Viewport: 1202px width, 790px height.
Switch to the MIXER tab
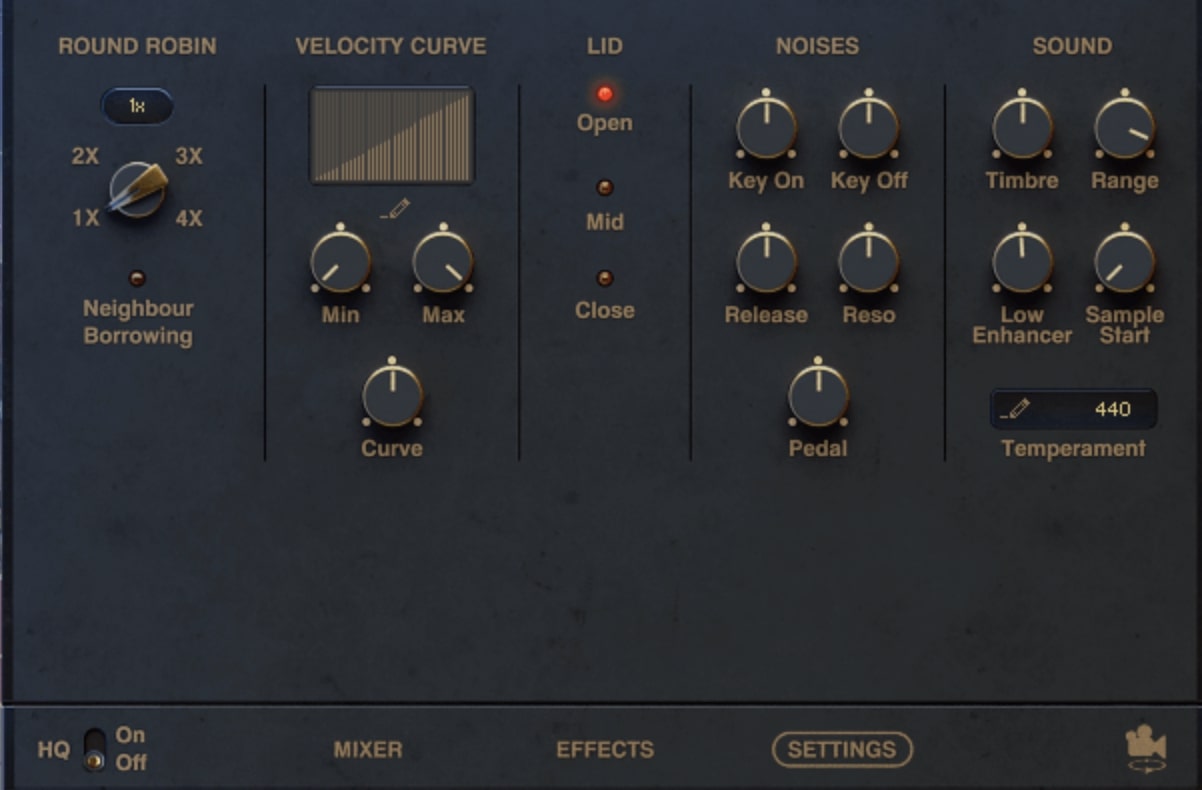[368, 749]
